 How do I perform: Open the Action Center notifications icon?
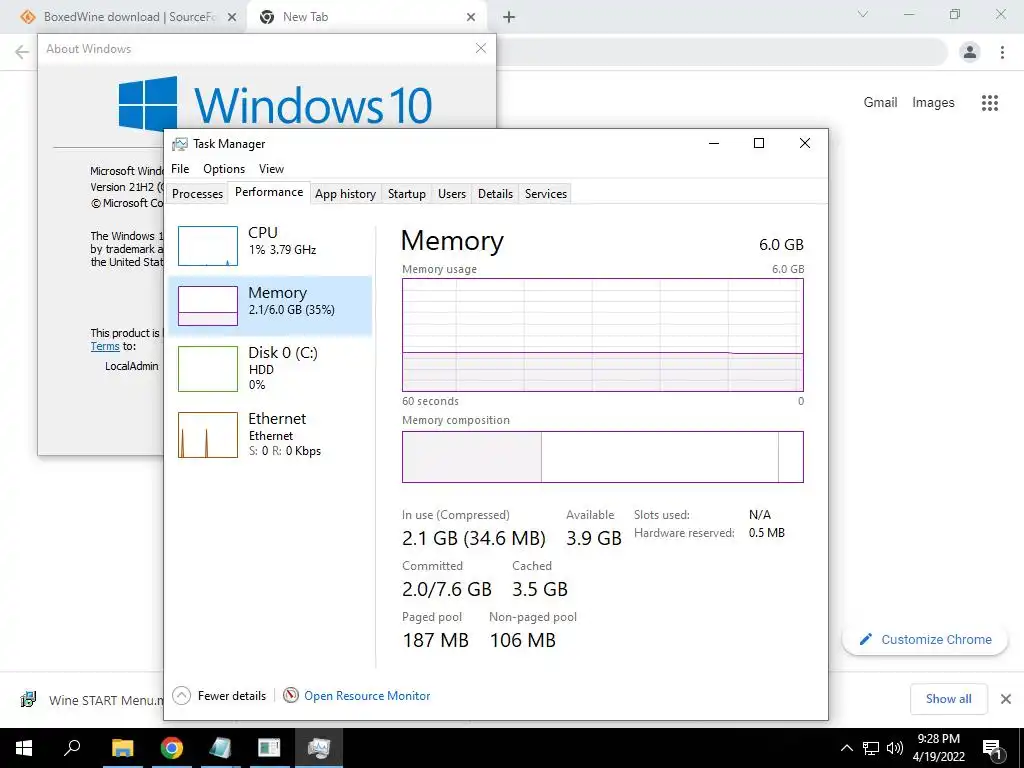[x=993, y=748]
